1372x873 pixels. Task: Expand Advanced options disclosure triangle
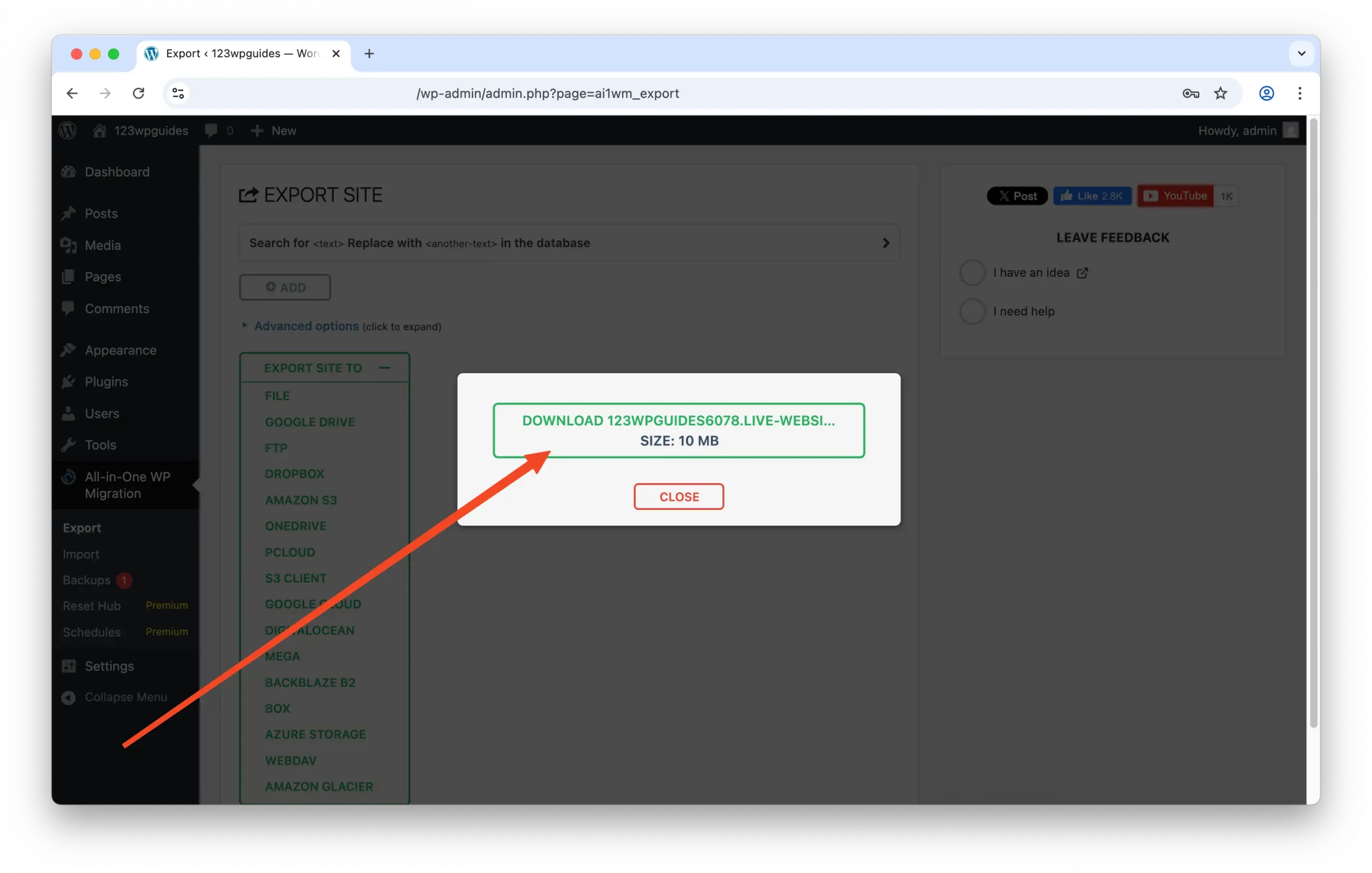click(244, 325)
